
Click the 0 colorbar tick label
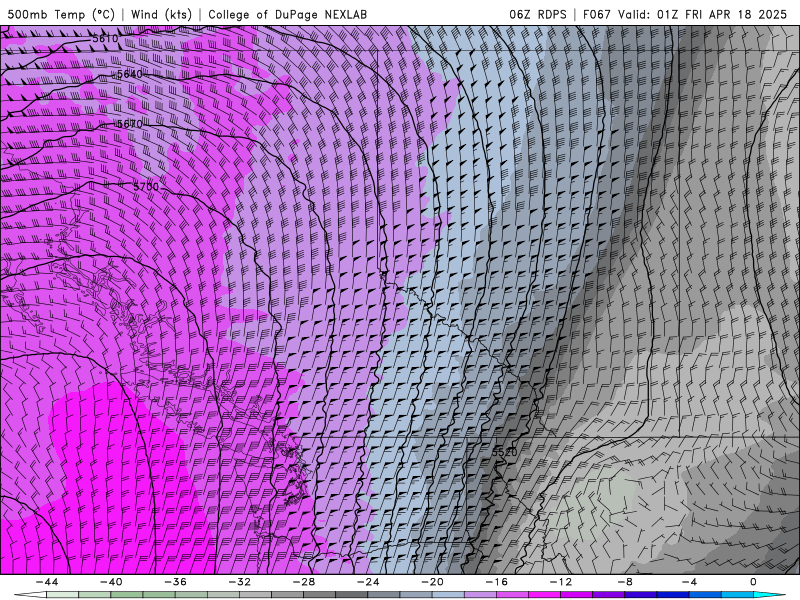(753, 582)
